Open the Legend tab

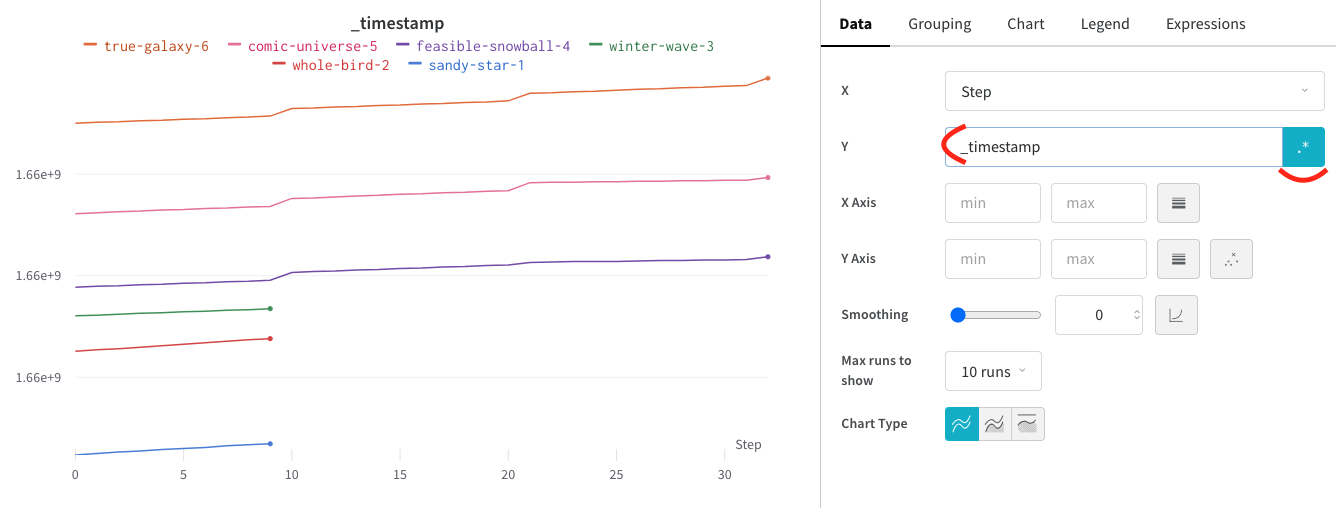point(1105,24)
